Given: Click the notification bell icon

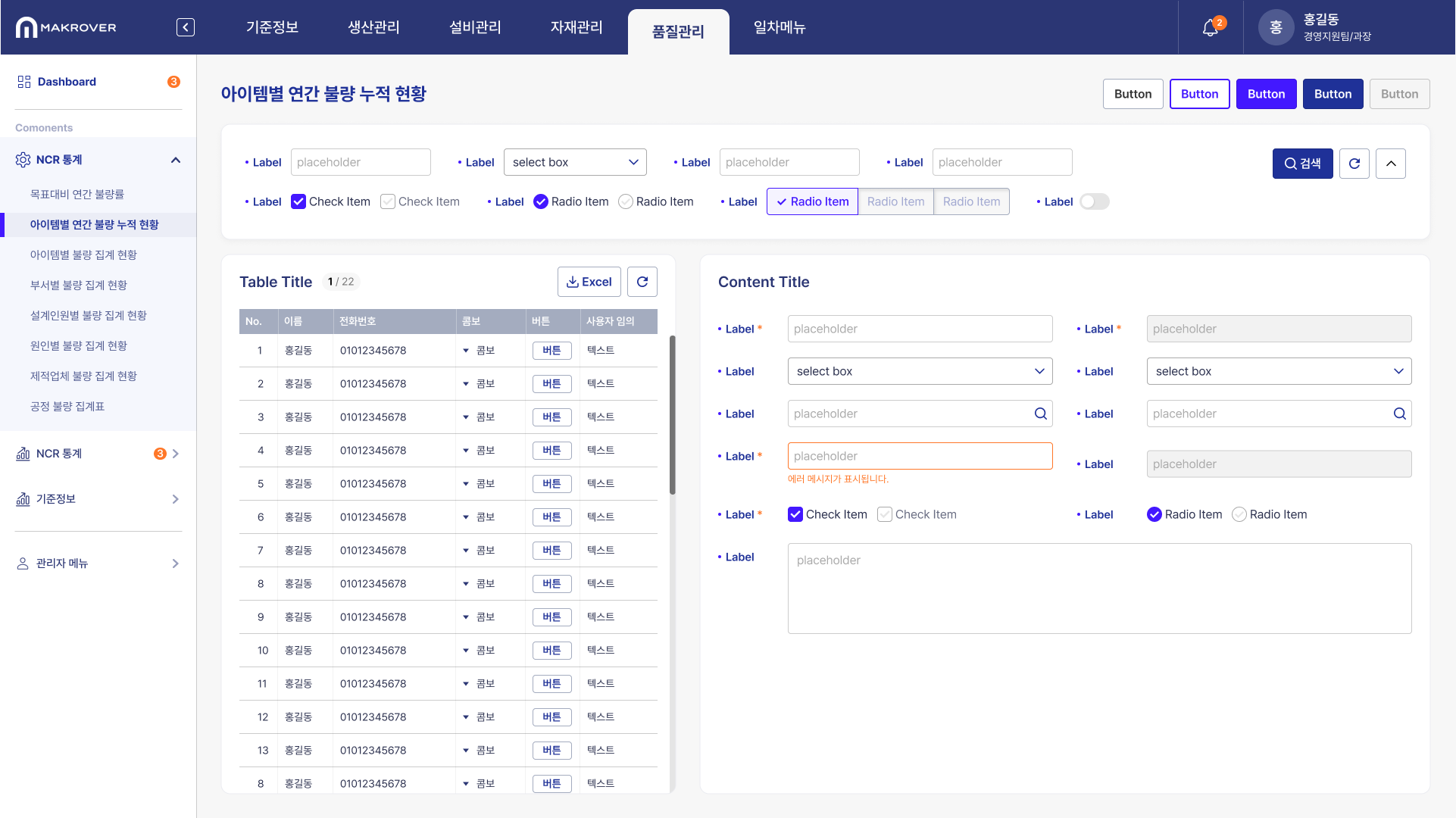Looking at the screenshot, I should tap(1210, 28).
